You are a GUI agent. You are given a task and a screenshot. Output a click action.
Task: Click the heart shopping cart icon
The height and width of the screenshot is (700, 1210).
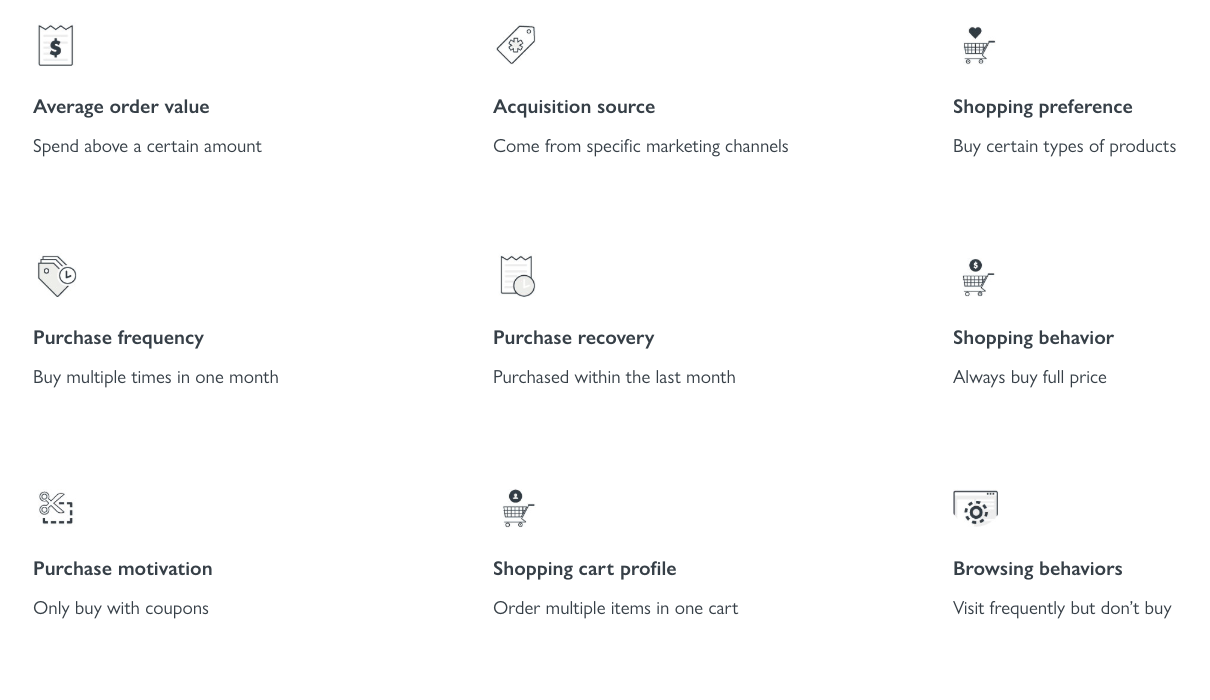pyautogui.click(x=976, y=46)
